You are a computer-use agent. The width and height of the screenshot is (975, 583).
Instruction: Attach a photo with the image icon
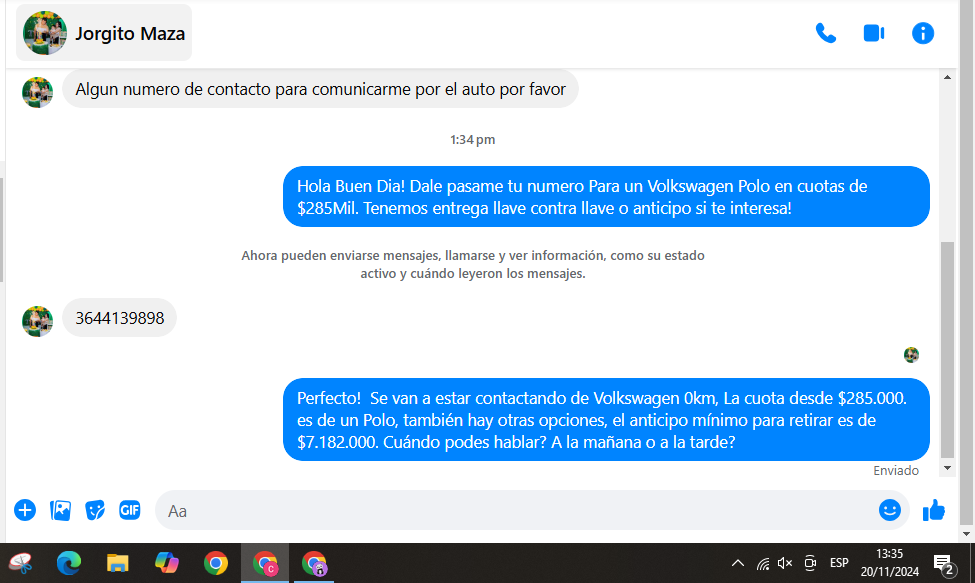[60, 510]
